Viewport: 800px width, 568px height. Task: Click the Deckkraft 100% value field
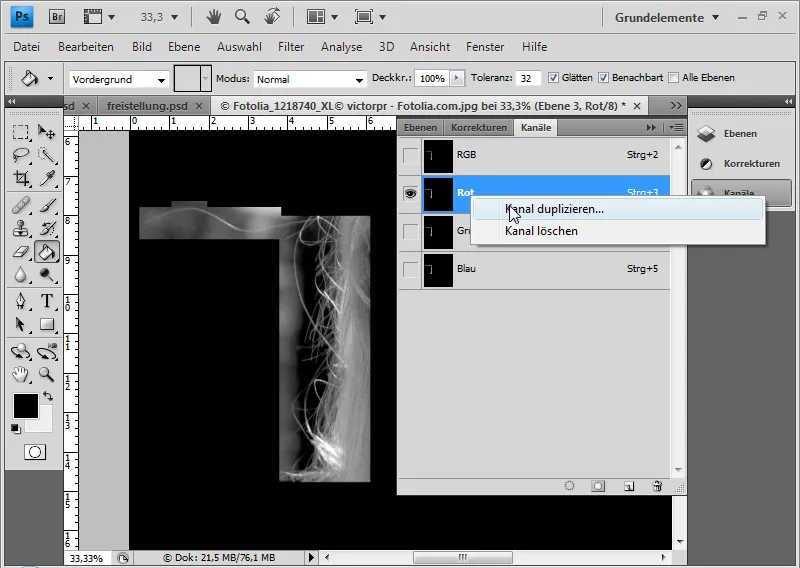432,78
